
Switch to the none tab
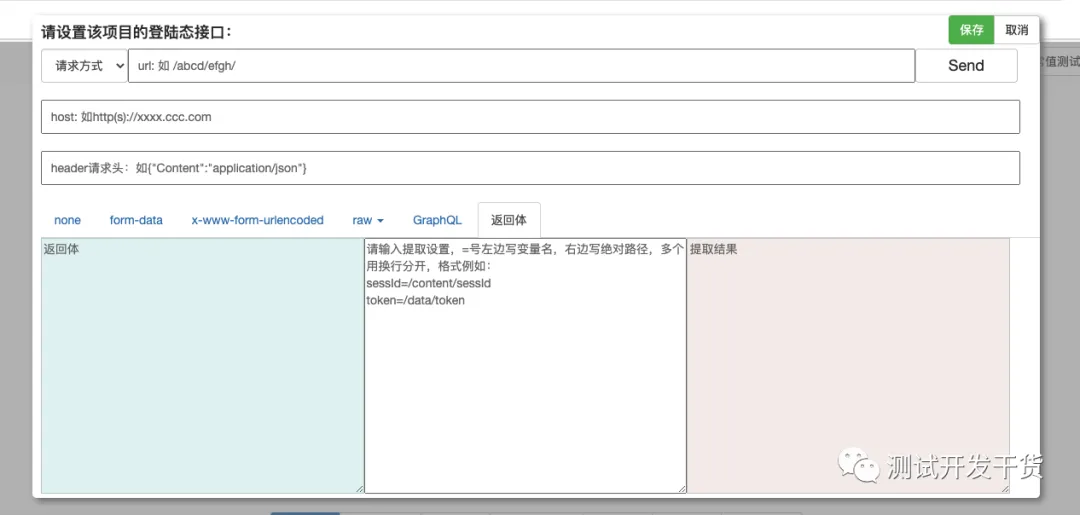click(x=68, y=220)
